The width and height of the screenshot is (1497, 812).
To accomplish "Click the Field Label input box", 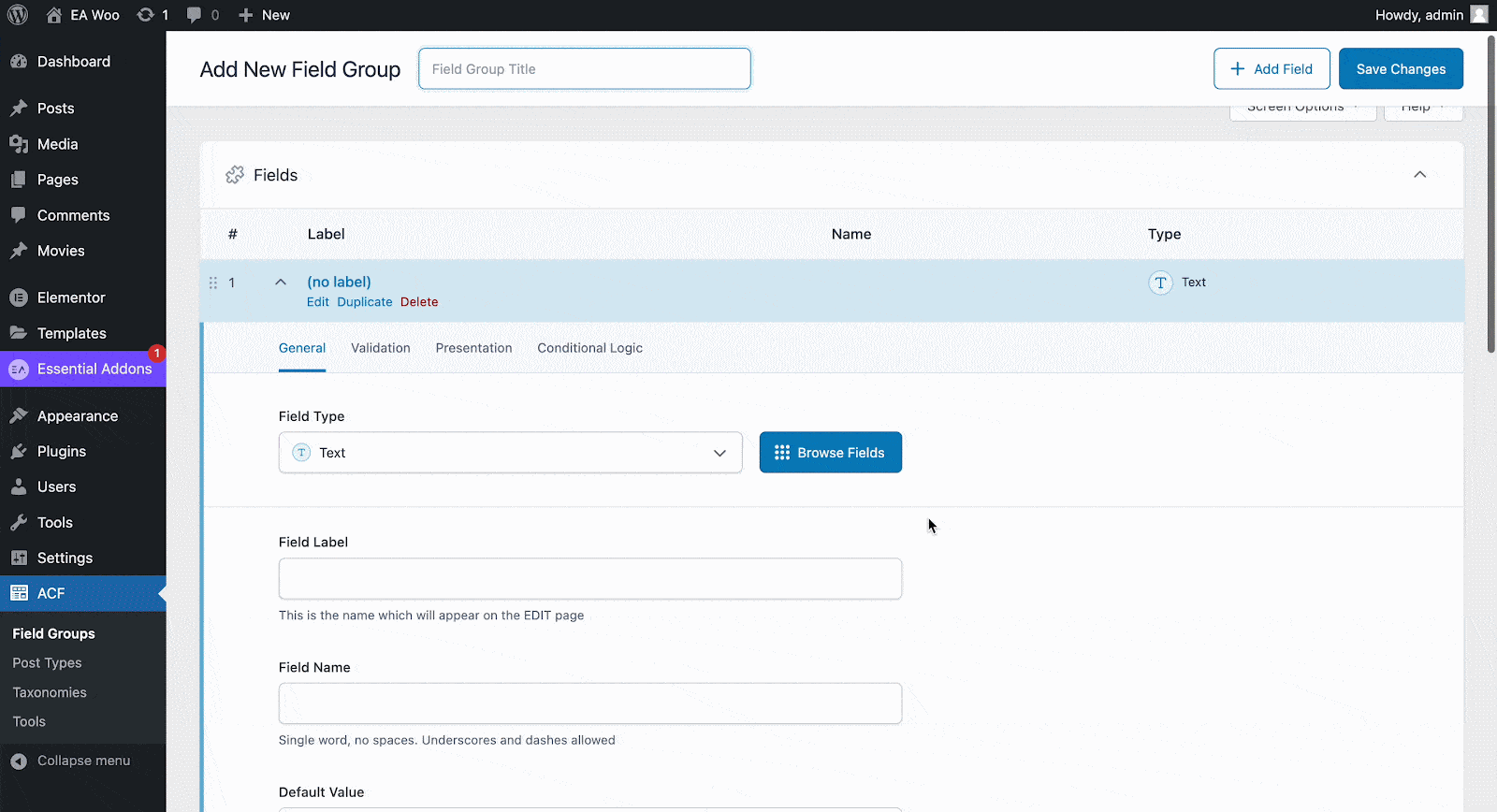I will coord(590,579).
